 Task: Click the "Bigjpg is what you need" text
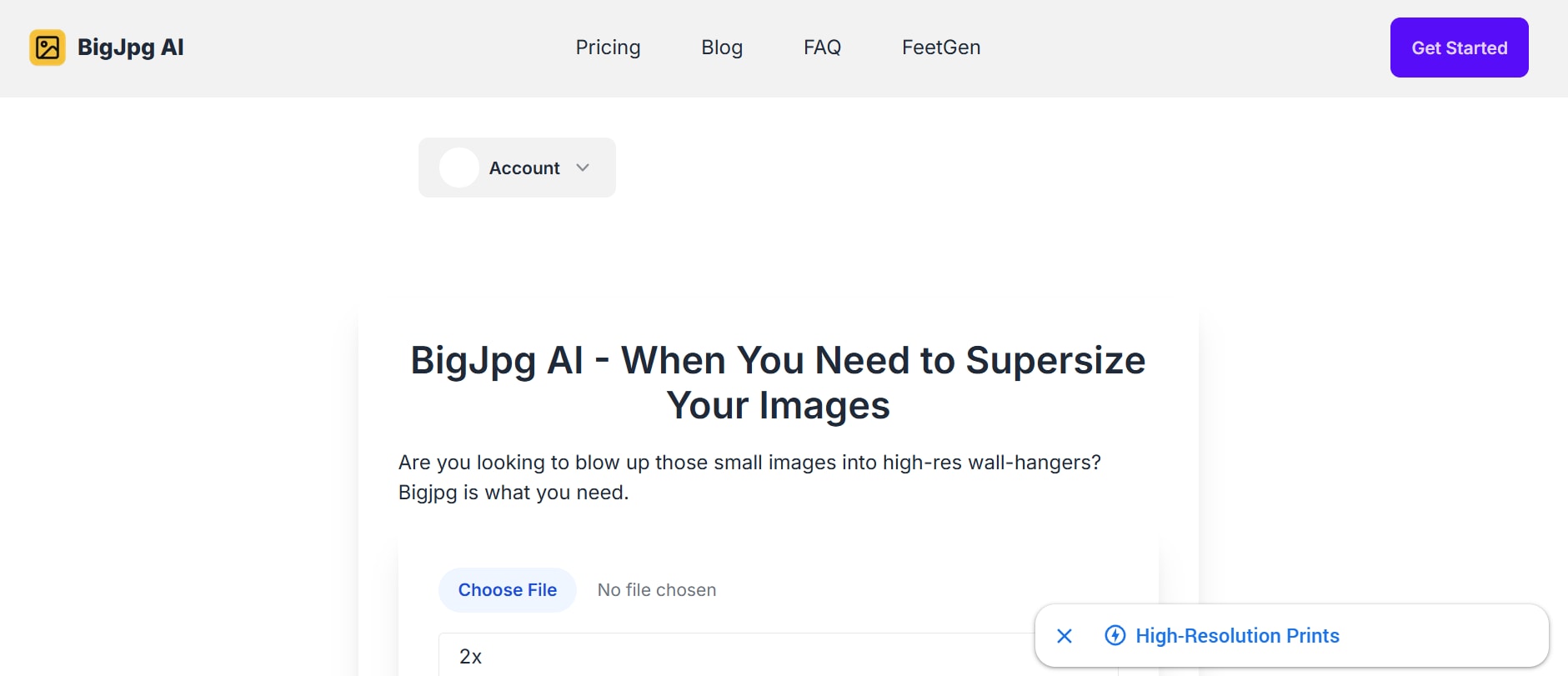pyautogui.click(x=513, y=493)
